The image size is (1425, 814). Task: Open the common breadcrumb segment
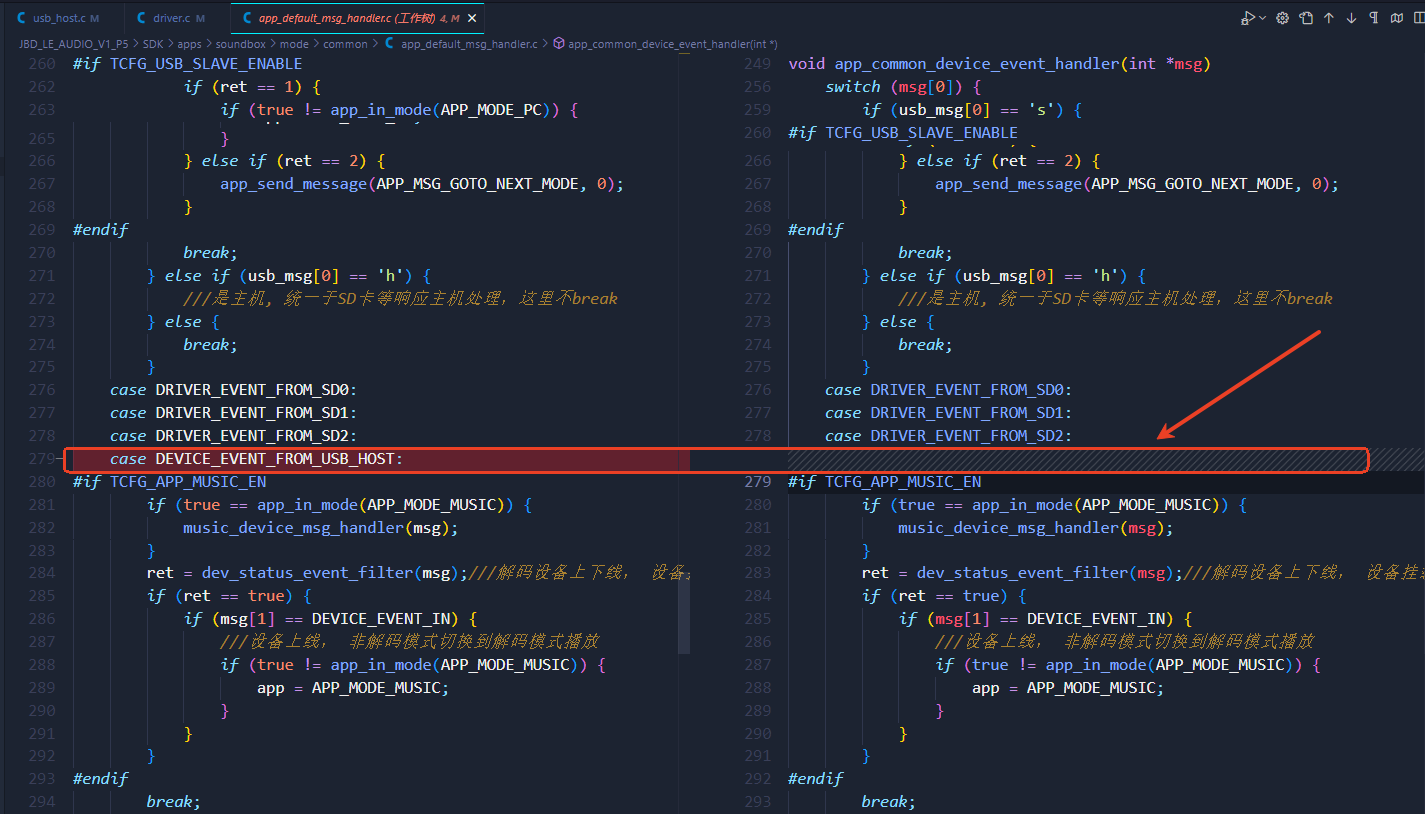click(345, 44)
